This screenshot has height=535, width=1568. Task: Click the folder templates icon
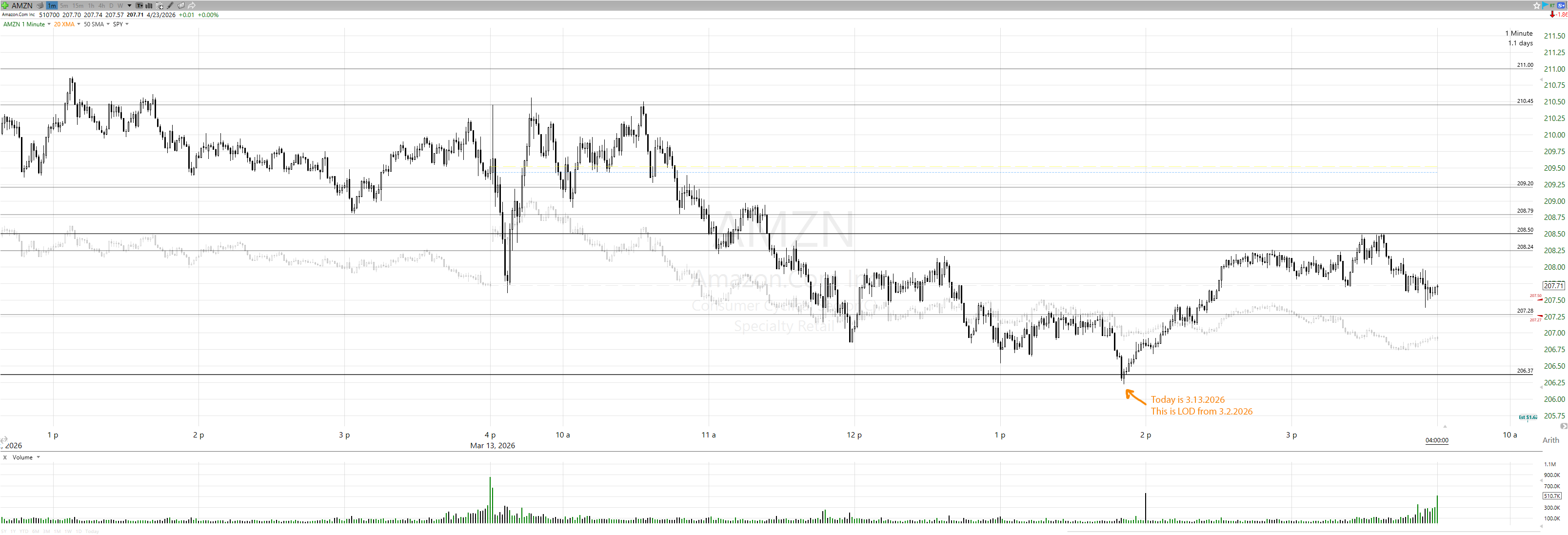tap(181, 5)
